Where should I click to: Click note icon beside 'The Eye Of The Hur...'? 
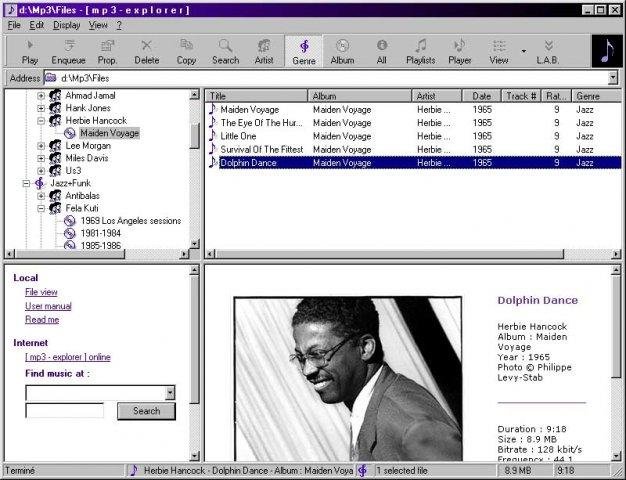pos(213,122)
